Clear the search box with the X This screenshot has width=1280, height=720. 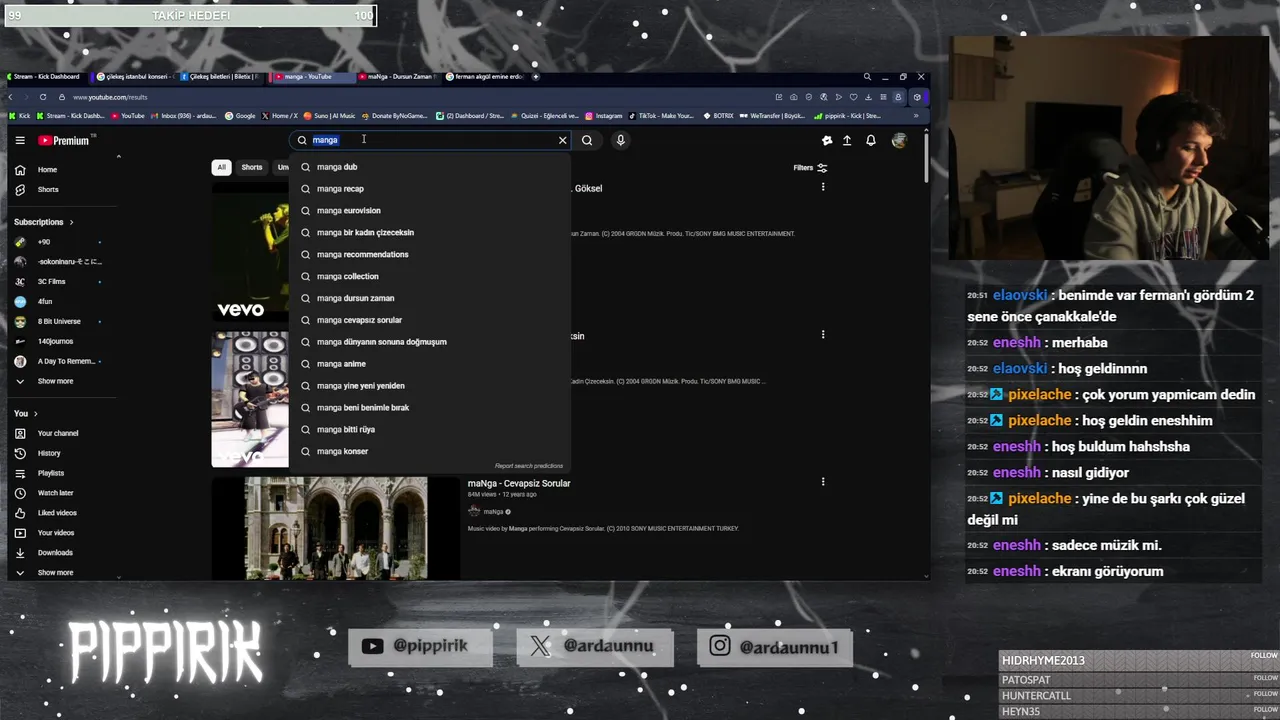pyautogui.click(x=562, y=140)
